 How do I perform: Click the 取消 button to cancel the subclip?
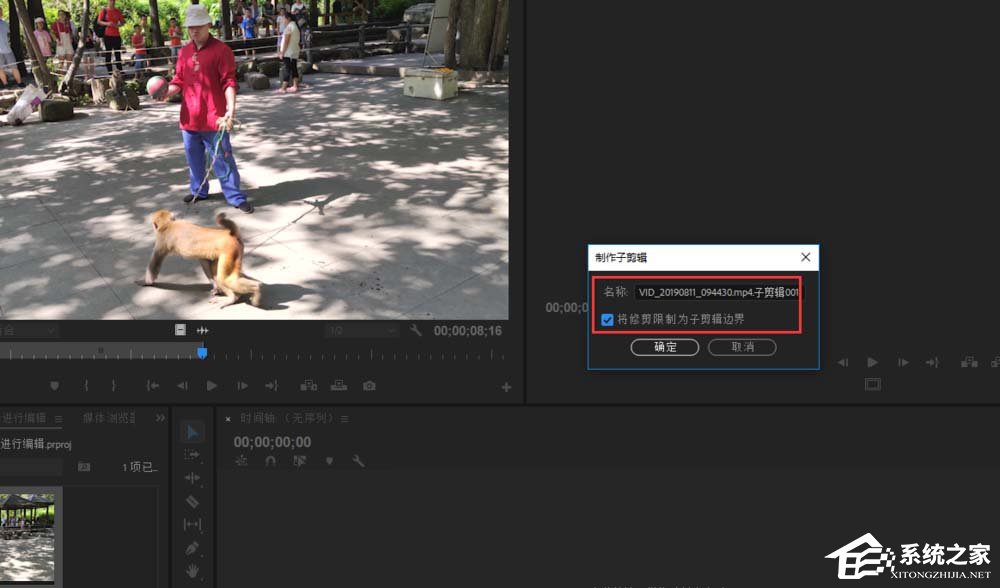point(742,347)
